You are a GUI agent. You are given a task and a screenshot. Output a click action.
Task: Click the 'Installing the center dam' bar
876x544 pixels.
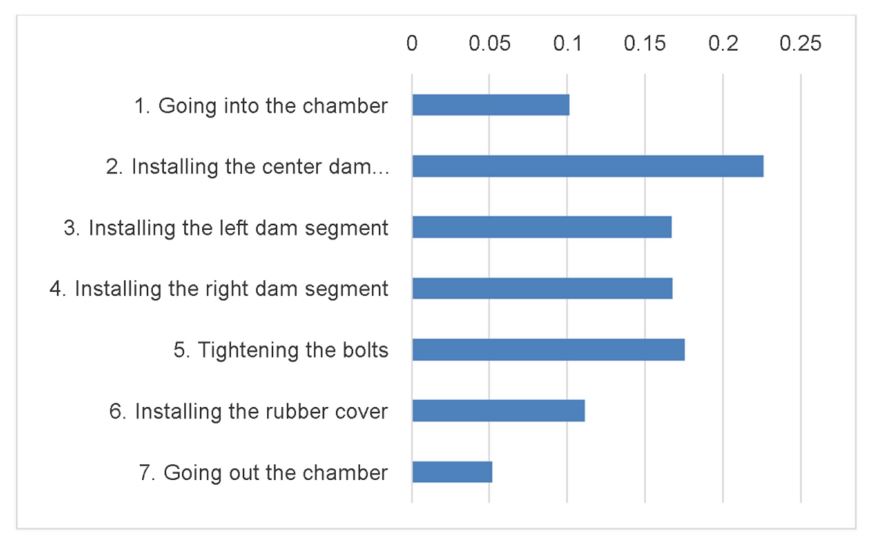[588, 166]
